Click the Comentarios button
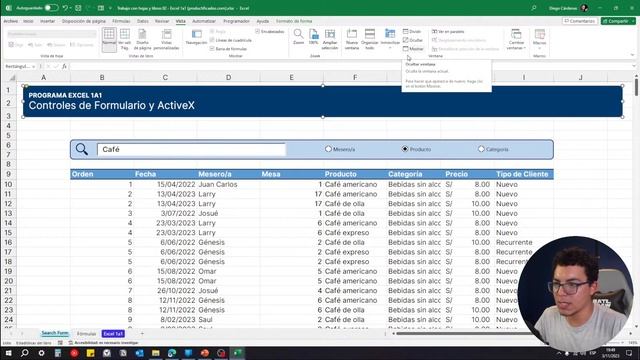This screenshot has height=360, width=640. pos(580,21)
